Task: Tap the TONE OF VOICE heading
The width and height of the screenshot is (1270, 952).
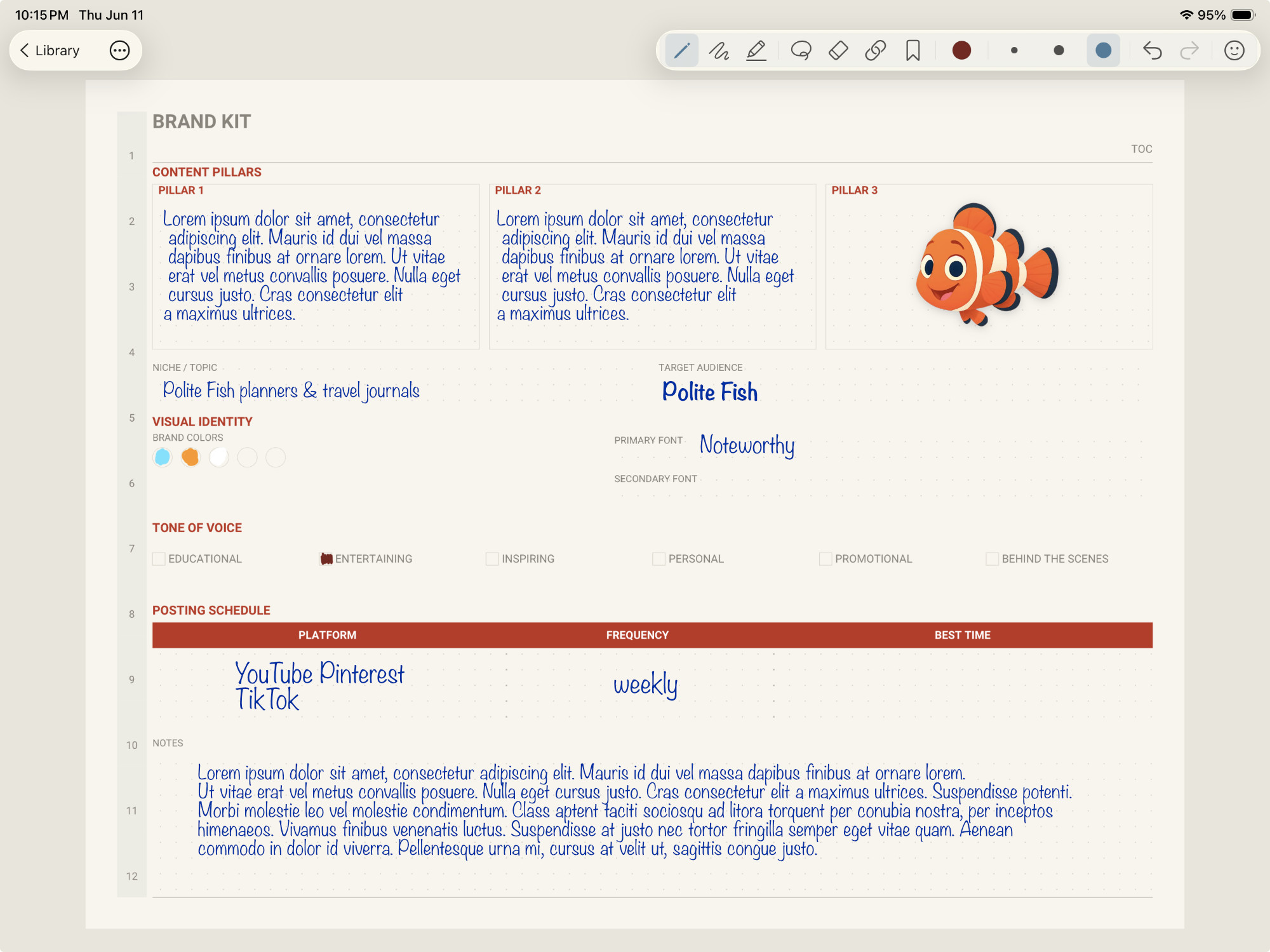Action: pos(197,528)
